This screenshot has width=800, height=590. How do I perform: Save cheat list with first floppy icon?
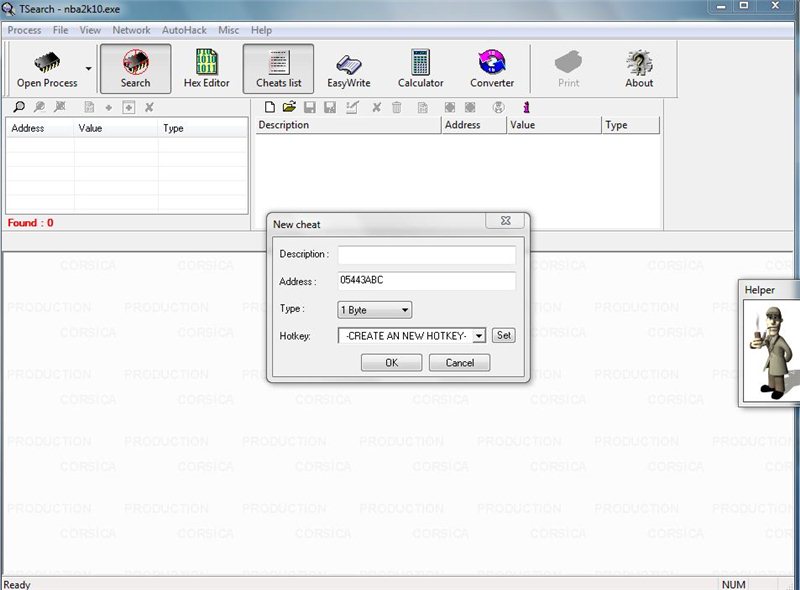(310, 107)
